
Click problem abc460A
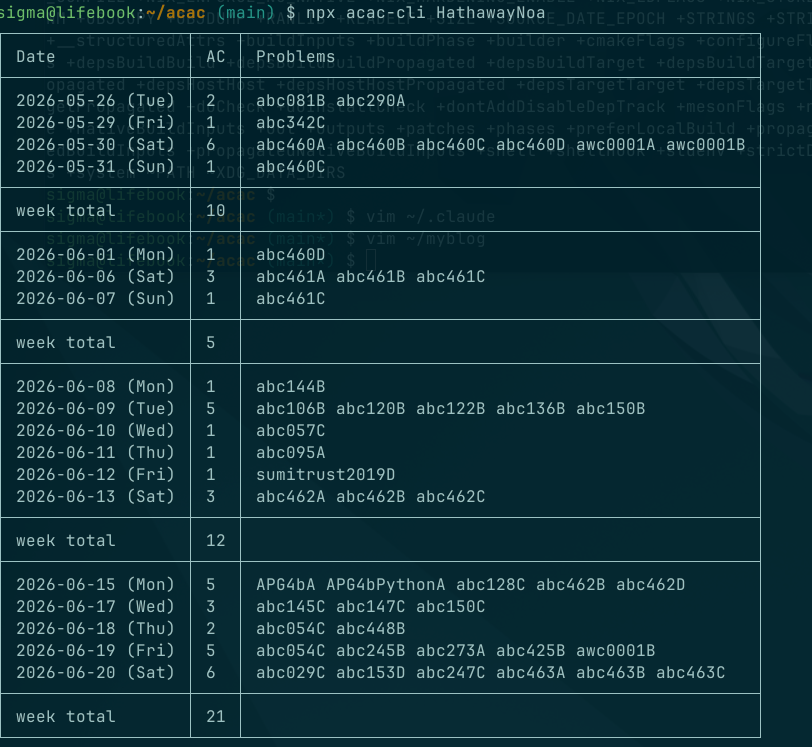pyautogui.click(x=291, y=145)
